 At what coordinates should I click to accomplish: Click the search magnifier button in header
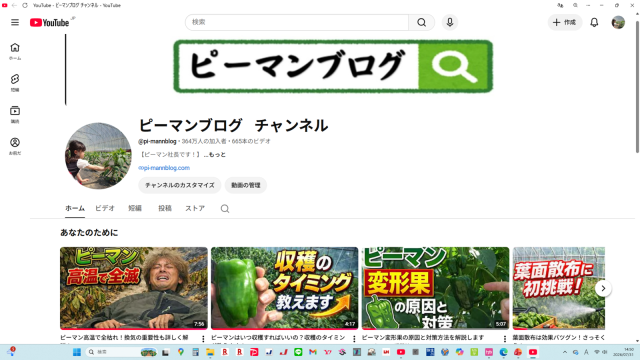(421, 22)
